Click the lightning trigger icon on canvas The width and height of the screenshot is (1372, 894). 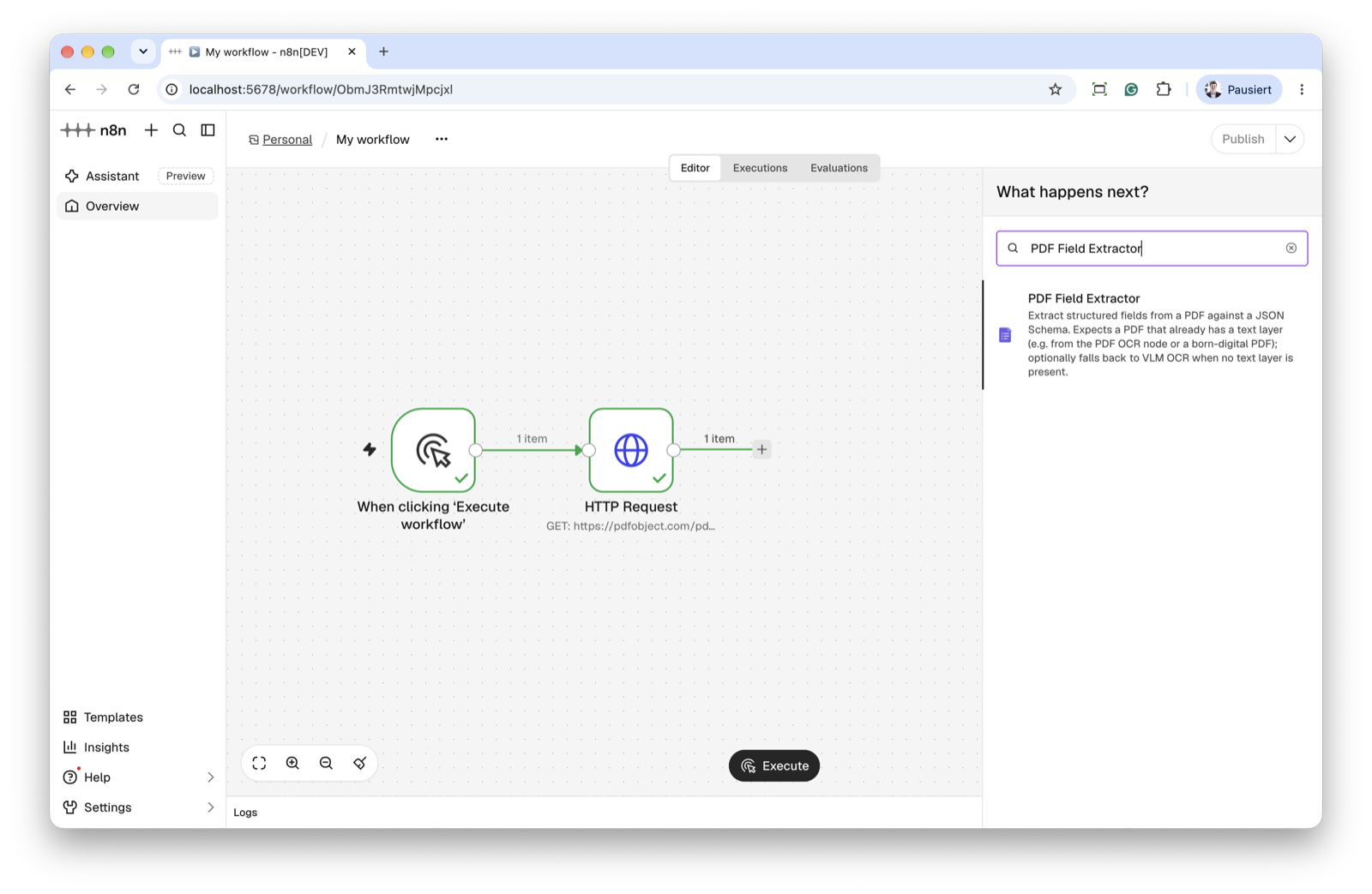click(x=370, y=449)
